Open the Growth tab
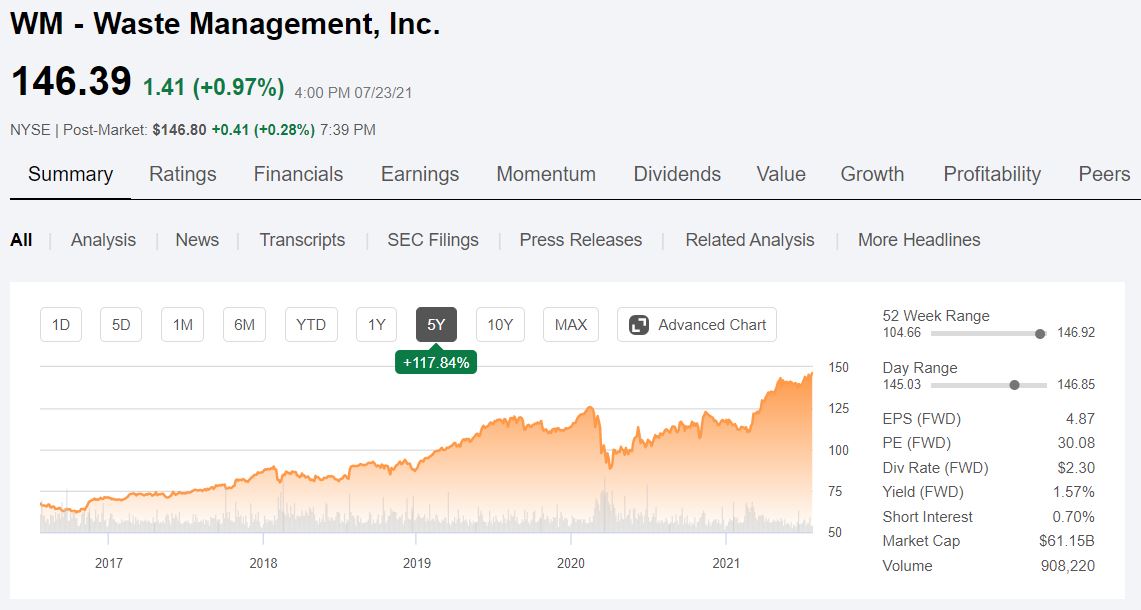This screenshot has height=610, width=1141. click(872, 174)
